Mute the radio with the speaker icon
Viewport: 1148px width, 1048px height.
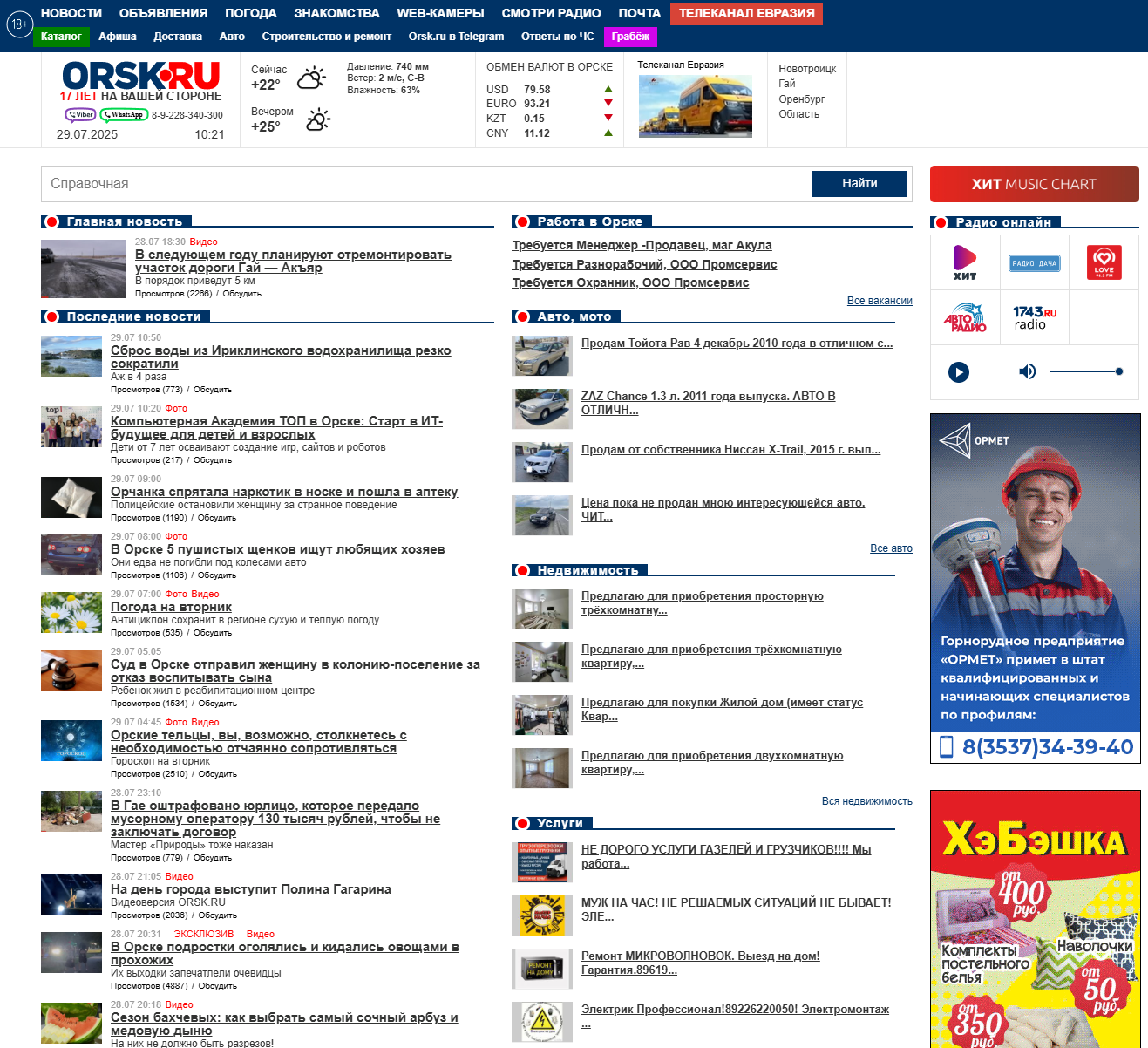[x=1028, y=372]
